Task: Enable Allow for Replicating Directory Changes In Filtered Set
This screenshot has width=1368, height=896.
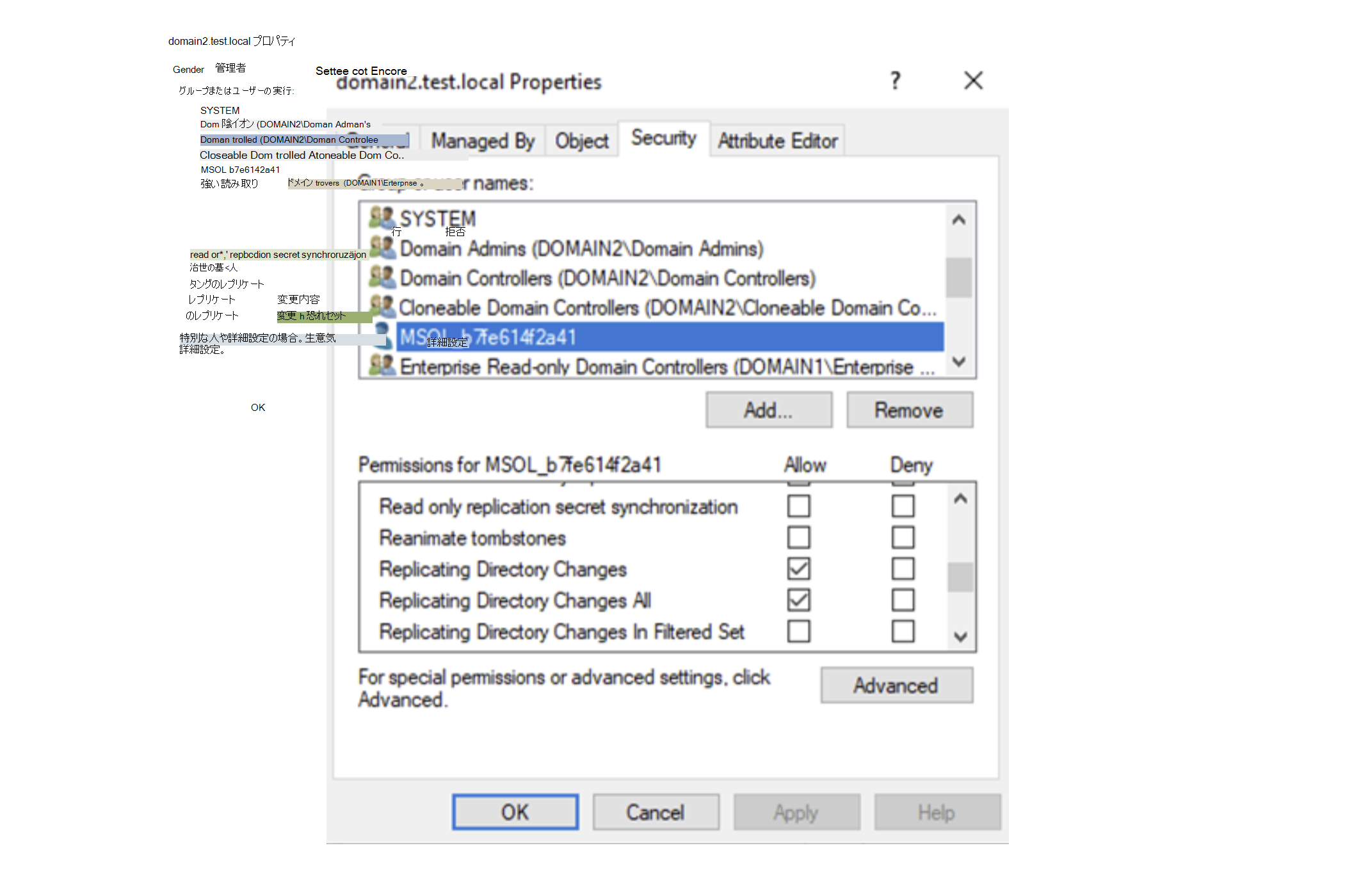Action: click(798, 631)
